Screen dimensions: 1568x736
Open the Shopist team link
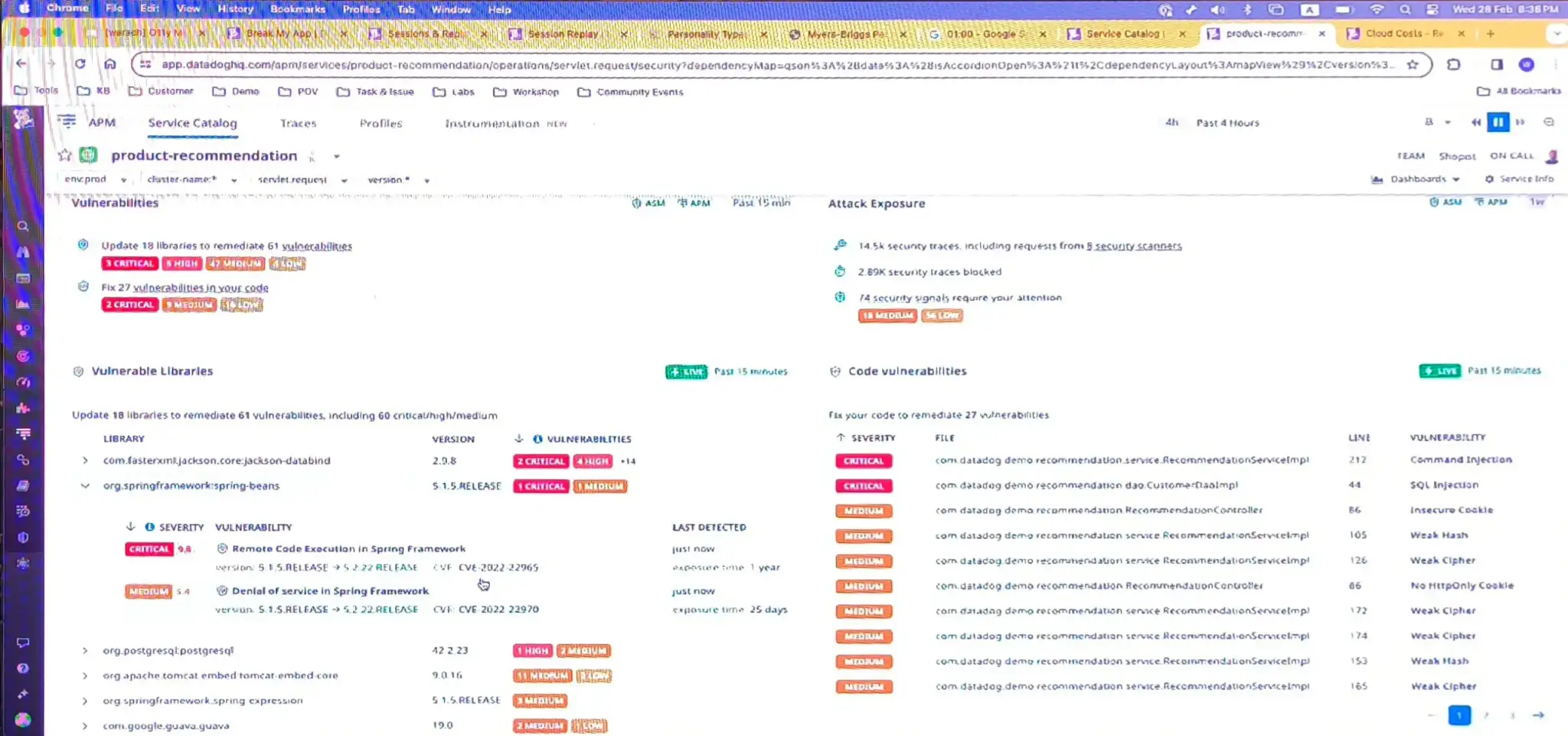[1456, 155]
